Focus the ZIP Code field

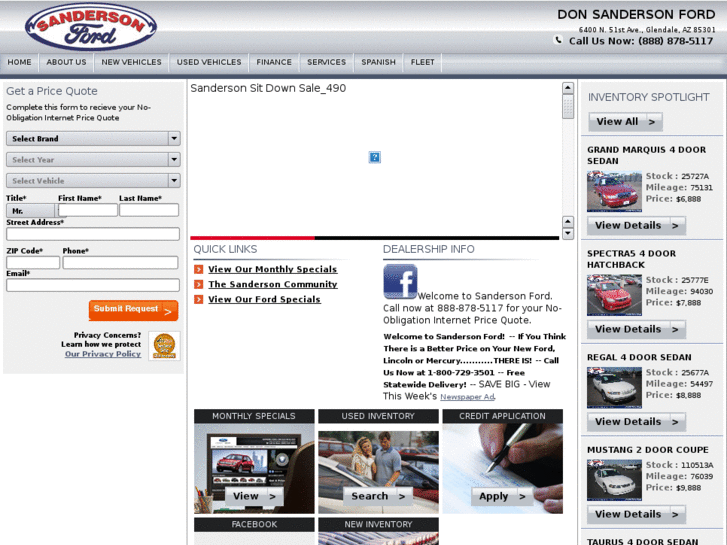(33, 263)
